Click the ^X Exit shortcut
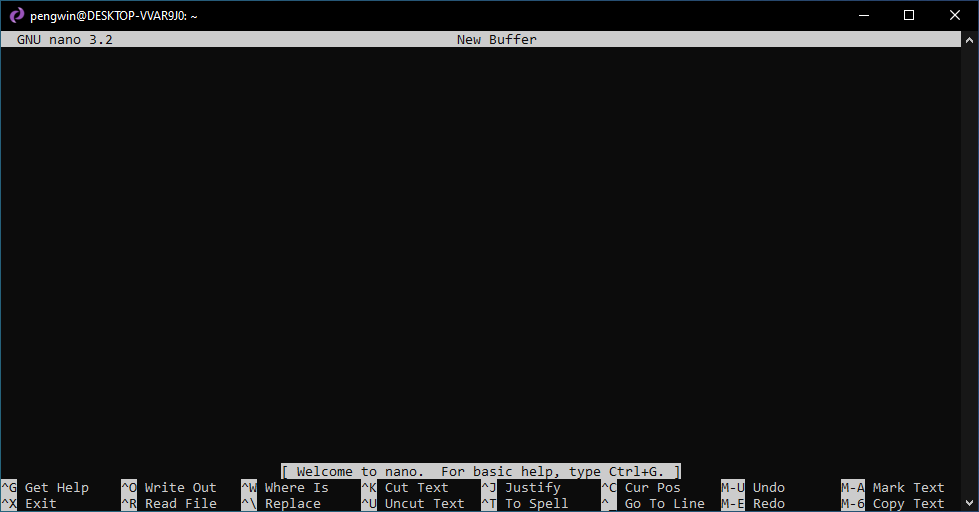Screen dimensions: 979x512 click(29, 503)
